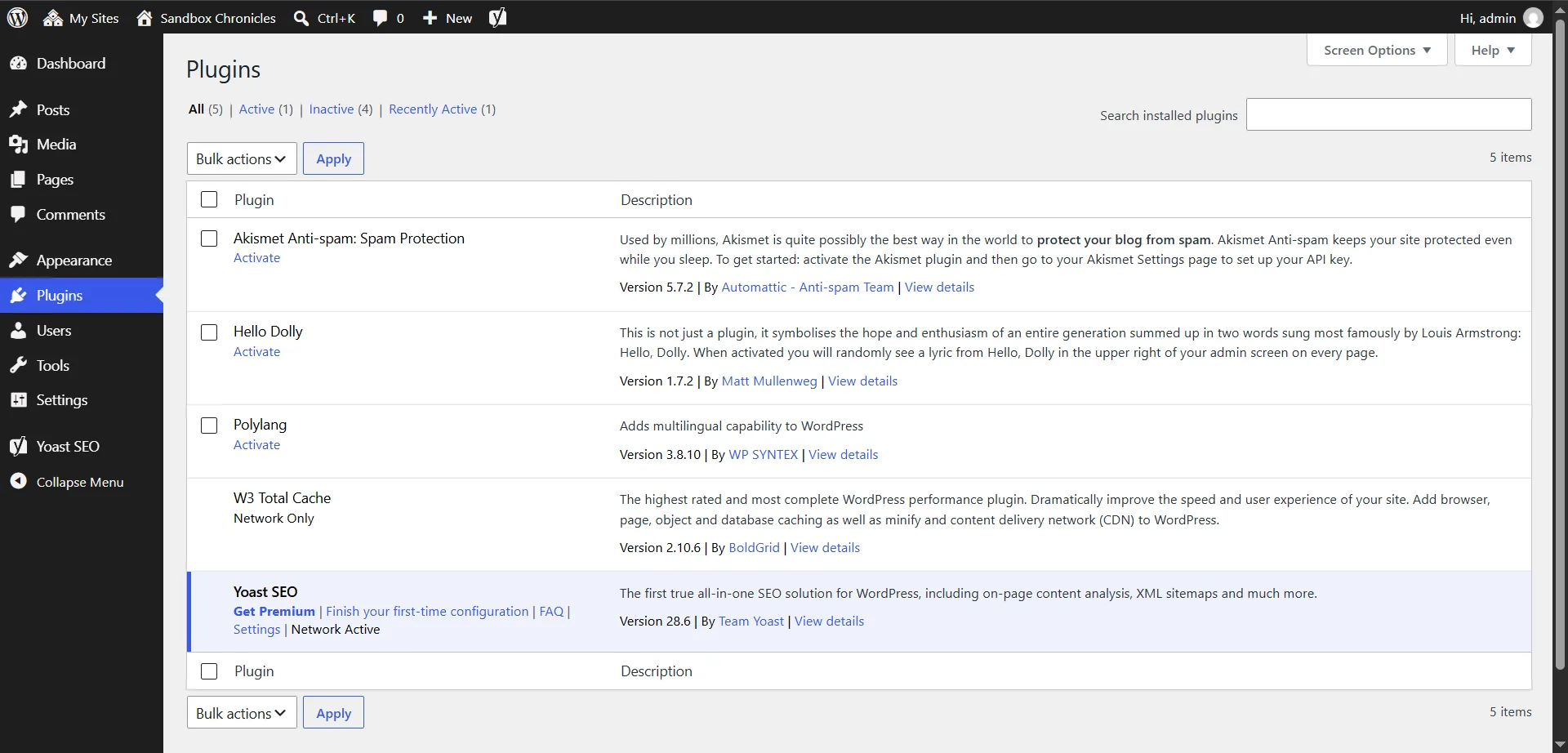Open the bottom Bulk actions dropdown
1568x753 pixels.
coord(242,713)
